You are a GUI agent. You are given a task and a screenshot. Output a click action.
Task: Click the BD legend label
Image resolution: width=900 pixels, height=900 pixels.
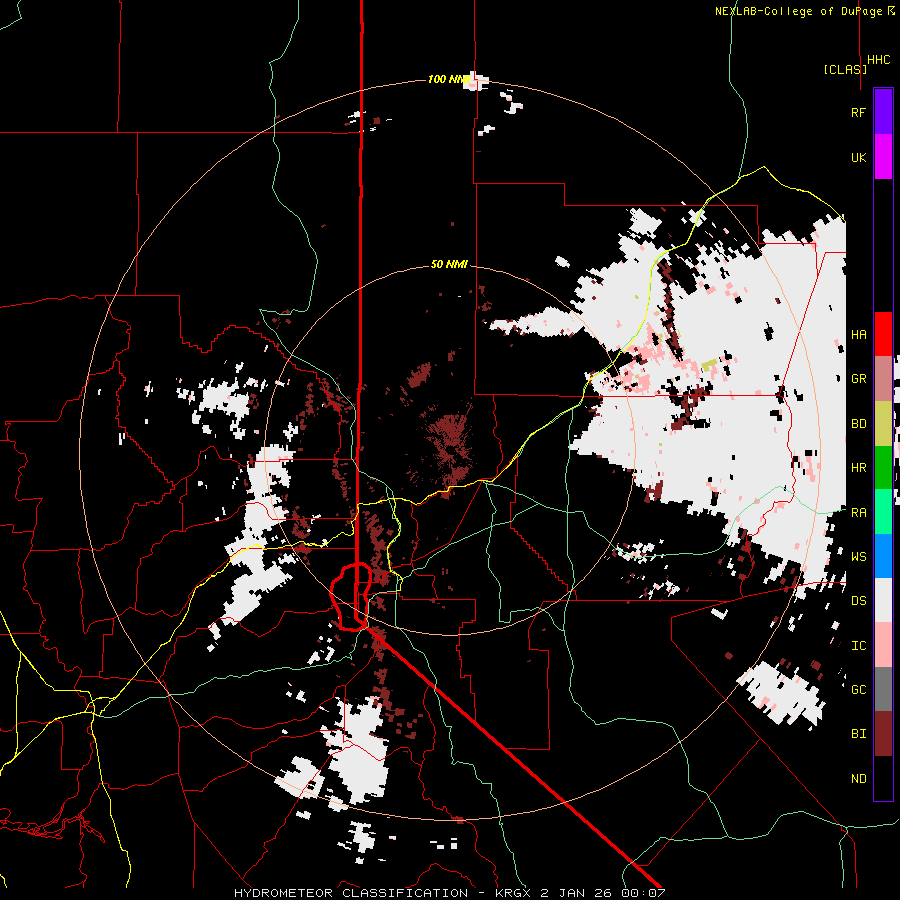click(858, 424)
